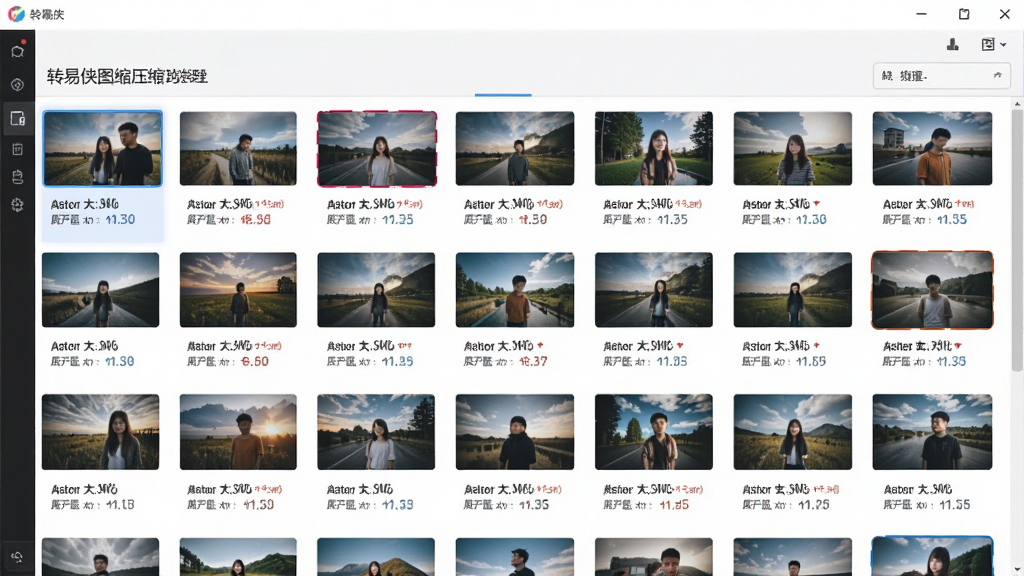Open settings via the gear sidebar icon

click(18, 205)
